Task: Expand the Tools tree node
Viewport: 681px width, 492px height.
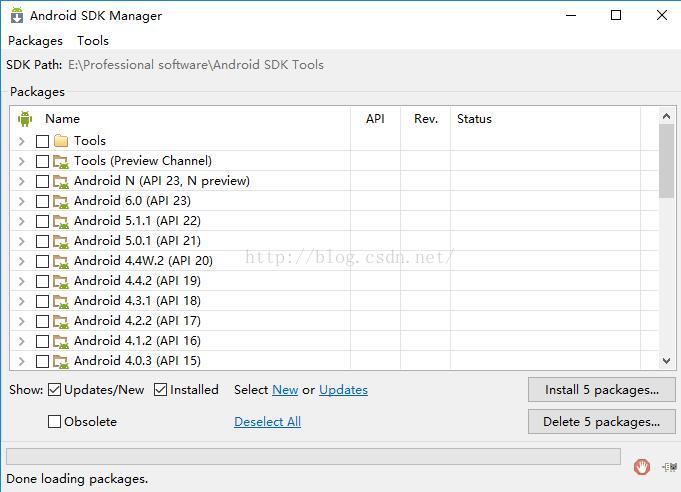Action: [21, 141]
